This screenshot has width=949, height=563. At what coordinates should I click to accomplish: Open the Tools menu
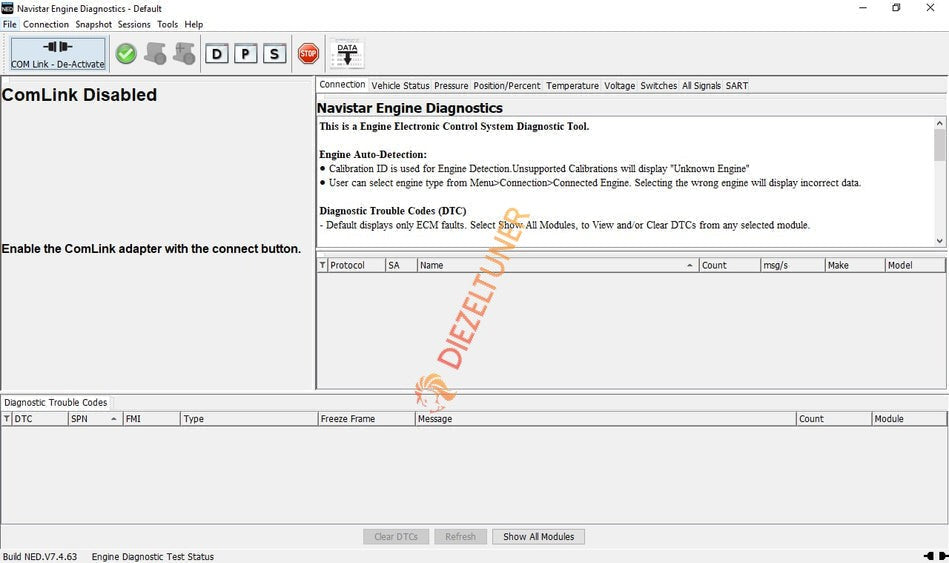pyautogui.click(x=168, y=24)
